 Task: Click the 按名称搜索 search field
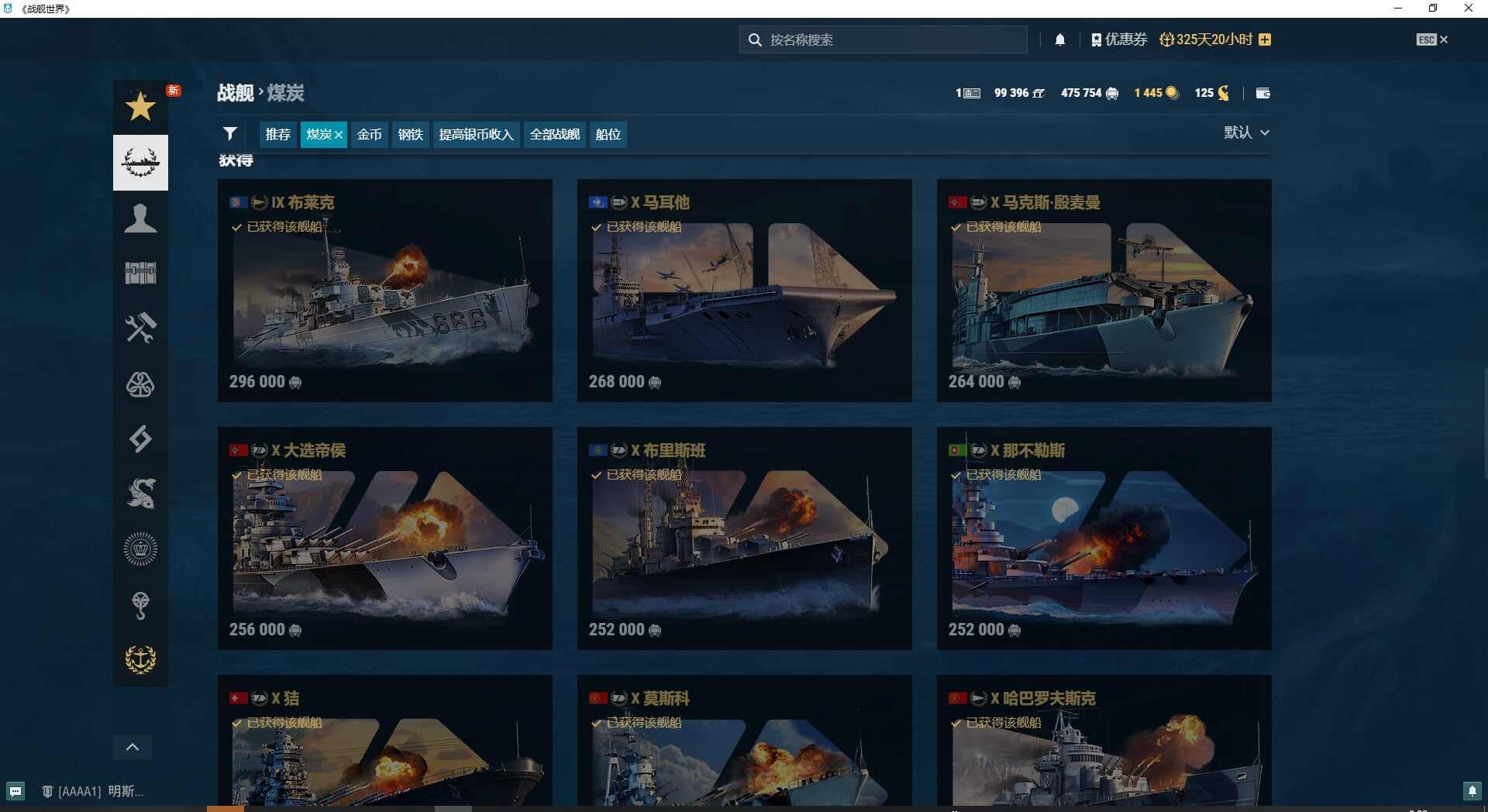tap(882, 39)
